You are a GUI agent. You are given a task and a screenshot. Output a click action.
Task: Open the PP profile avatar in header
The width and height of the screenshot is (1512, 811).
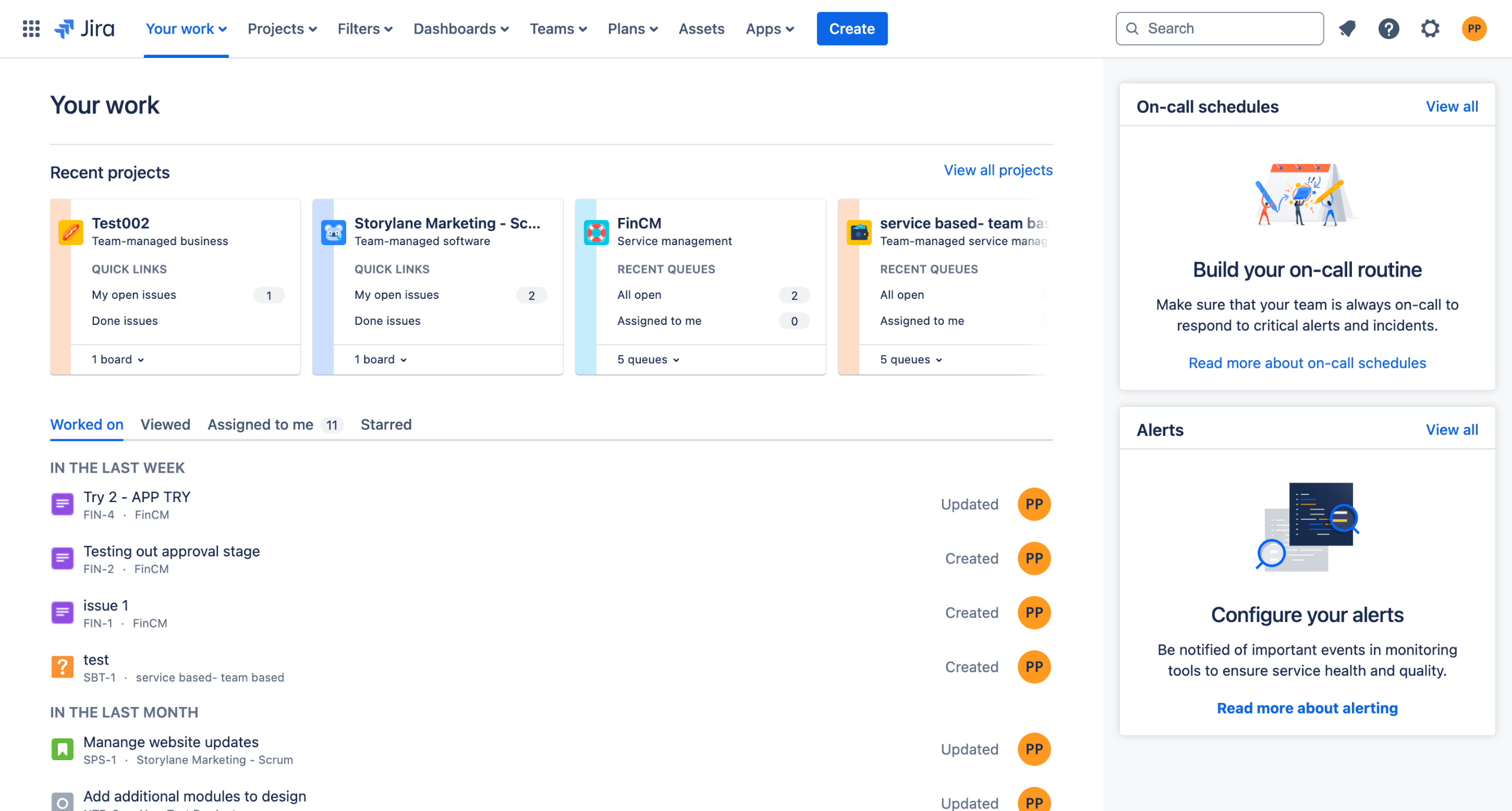(x=1474, y=28)
